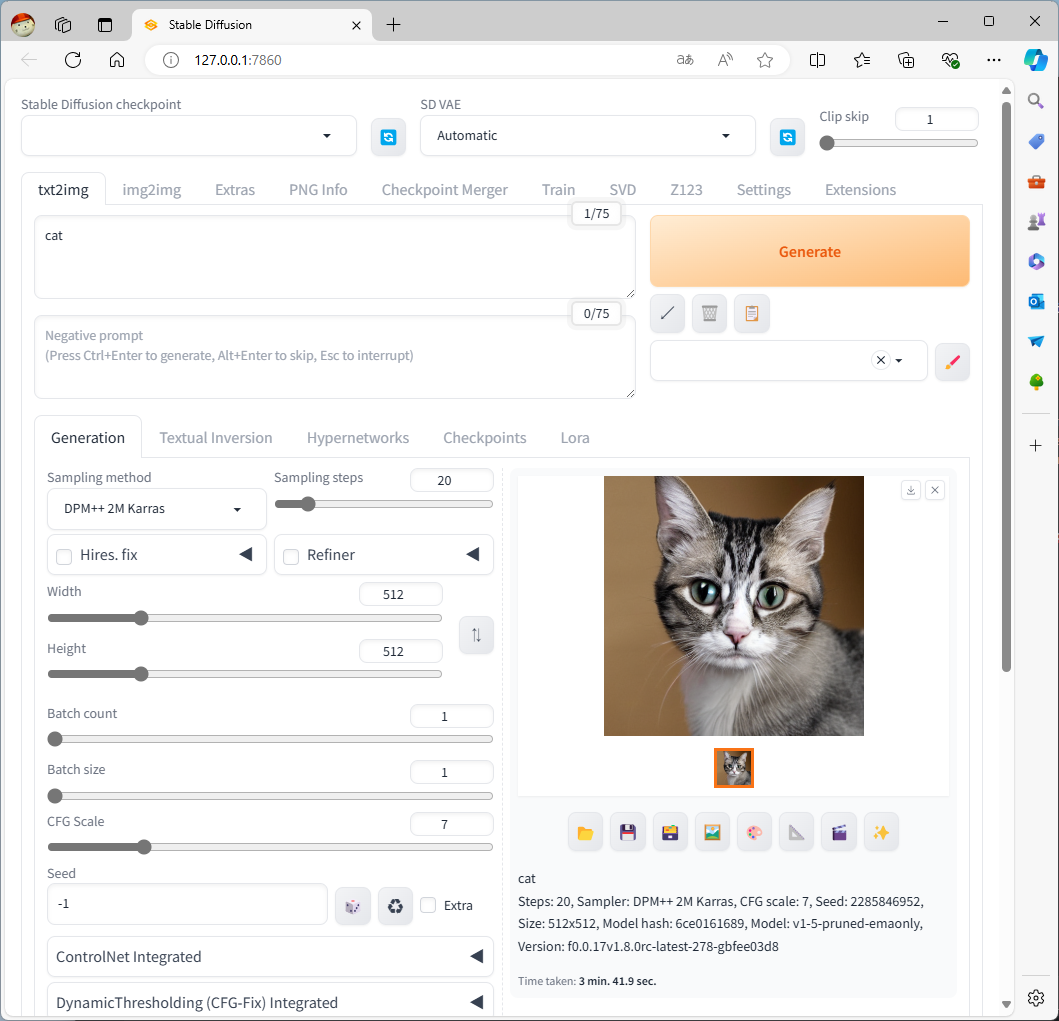The height and width of the screenshot is (1021, 1059).
Task: Open the Textual Inversion tab
Action: click(216, 437)
